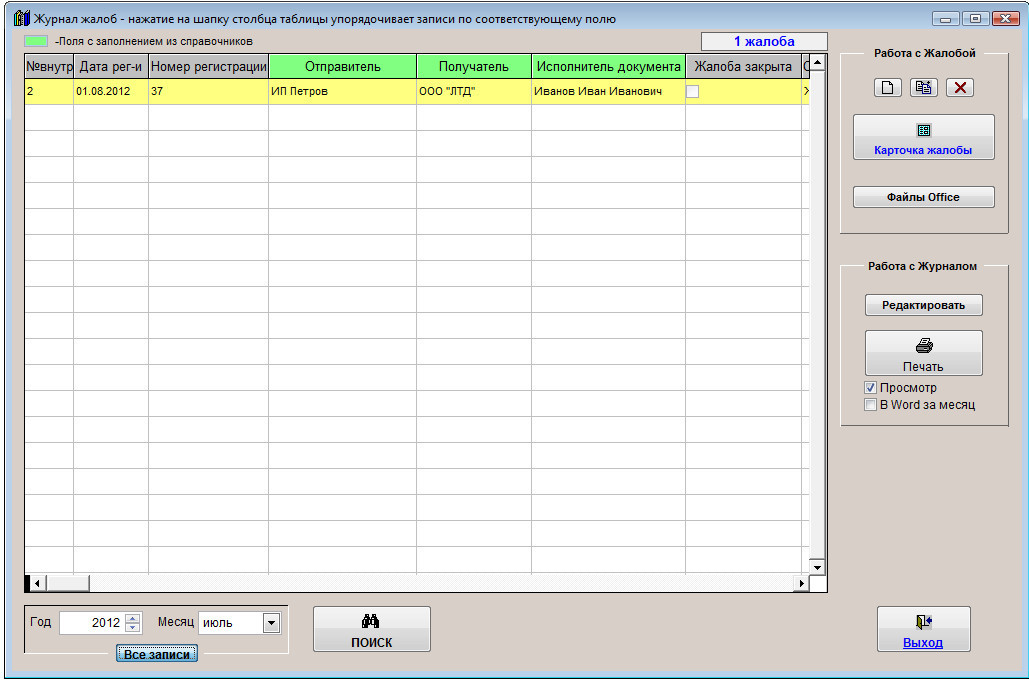This screenshot has height=680, width=1029.
Task: Click the Все записи button
Action: coord(157,654)
